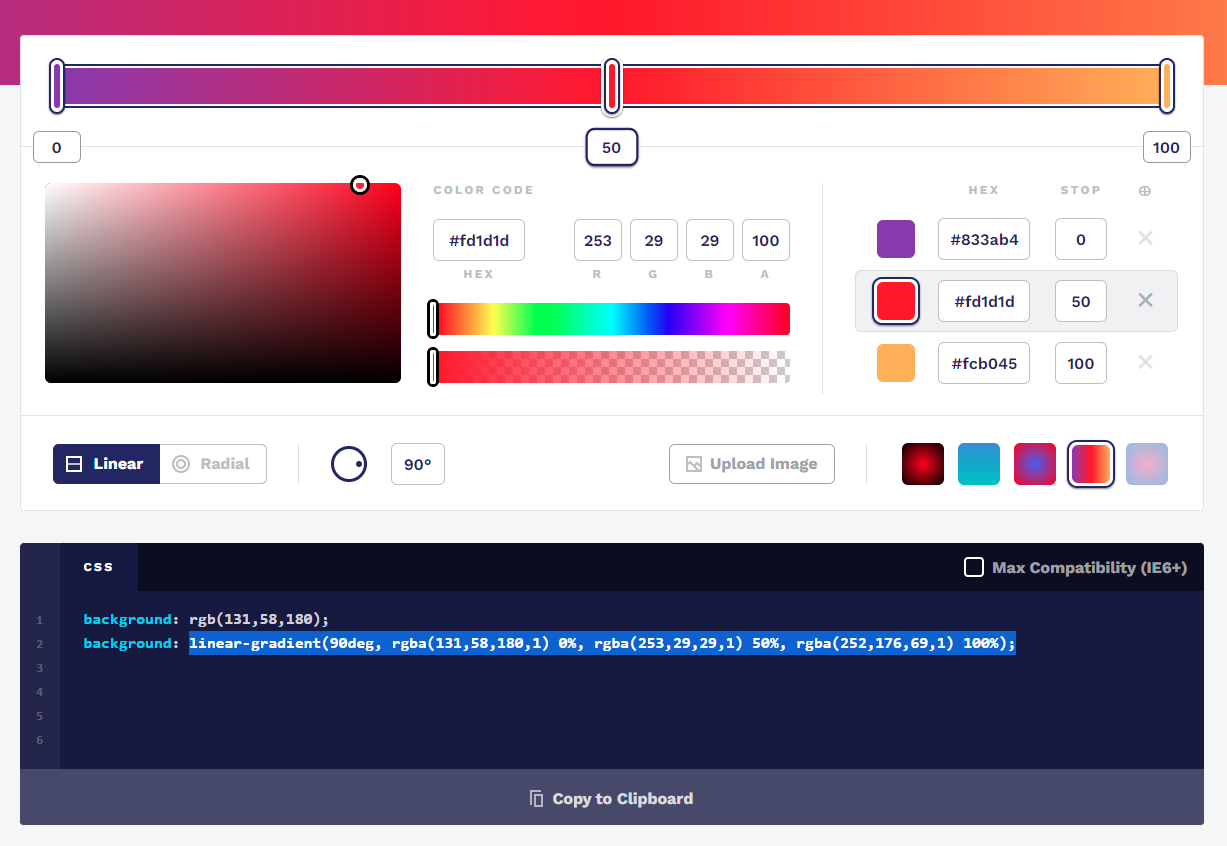Switch to the CSS tab
Screen dimensions: 1227x846
(98, 566)
